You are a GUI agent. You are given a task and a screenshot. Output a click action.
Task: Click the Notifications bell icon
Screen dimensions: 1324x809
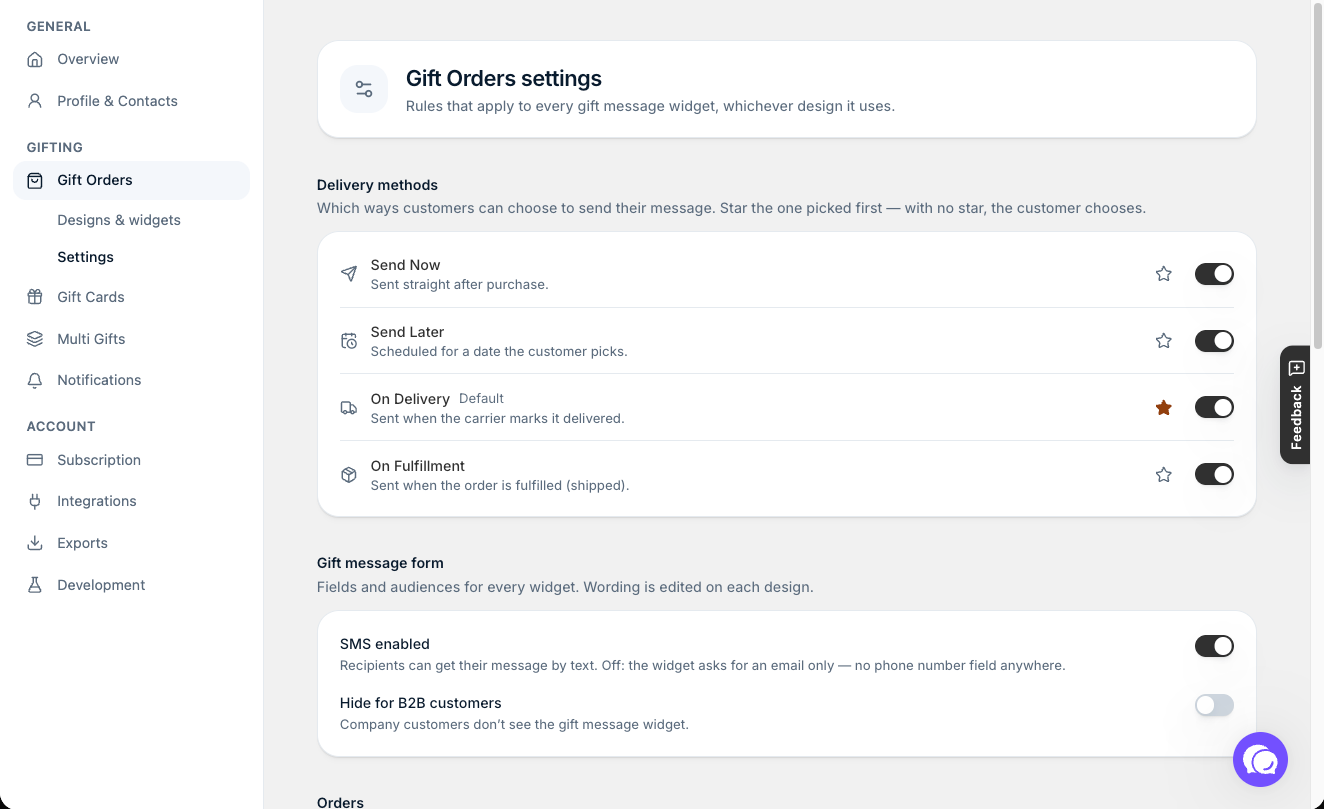[35, 380]
